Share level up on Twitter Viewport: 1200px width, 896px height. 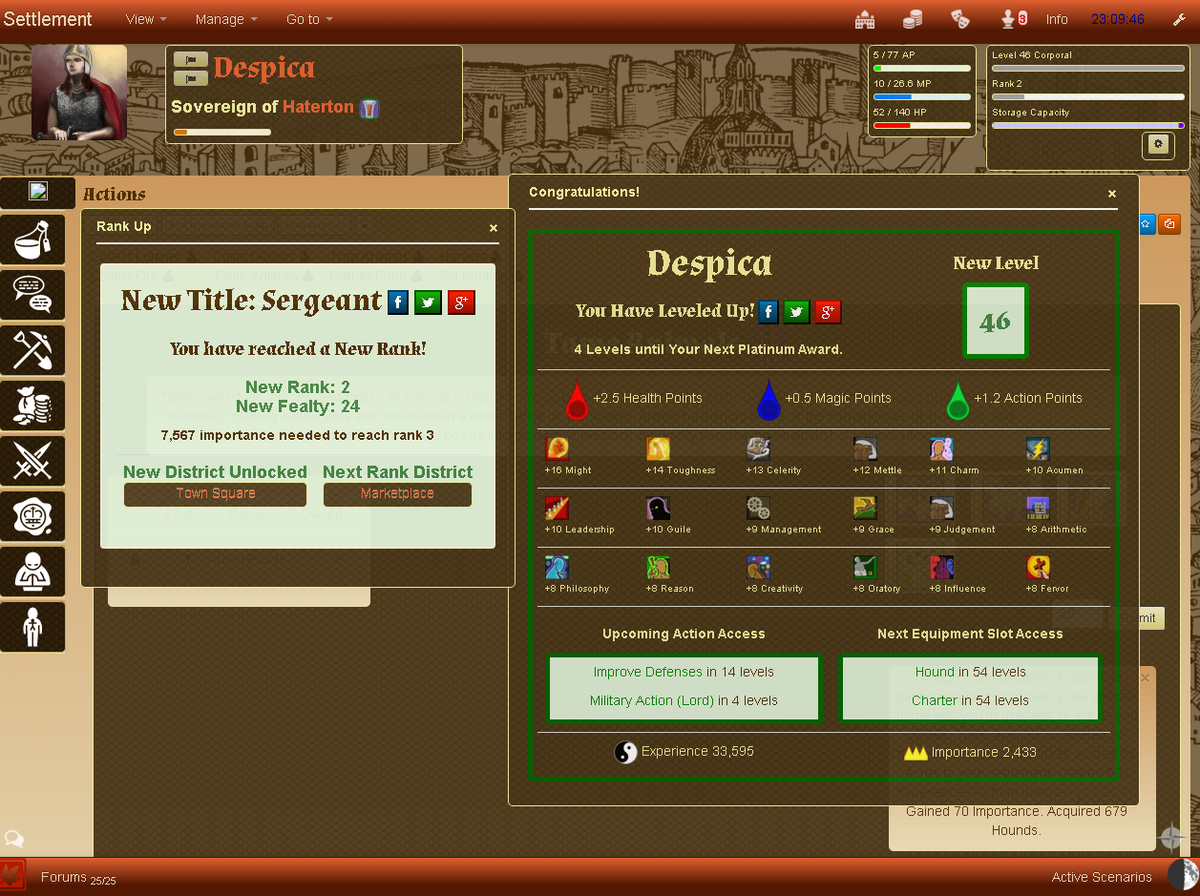tap(797, 312)
